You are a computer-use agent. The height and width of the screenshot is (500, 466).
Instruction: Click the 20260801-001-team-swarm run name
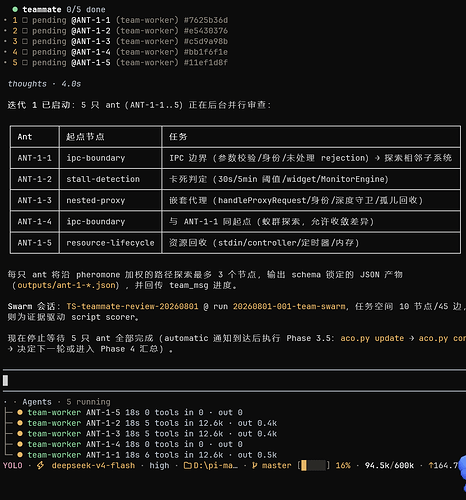[289, 306]
